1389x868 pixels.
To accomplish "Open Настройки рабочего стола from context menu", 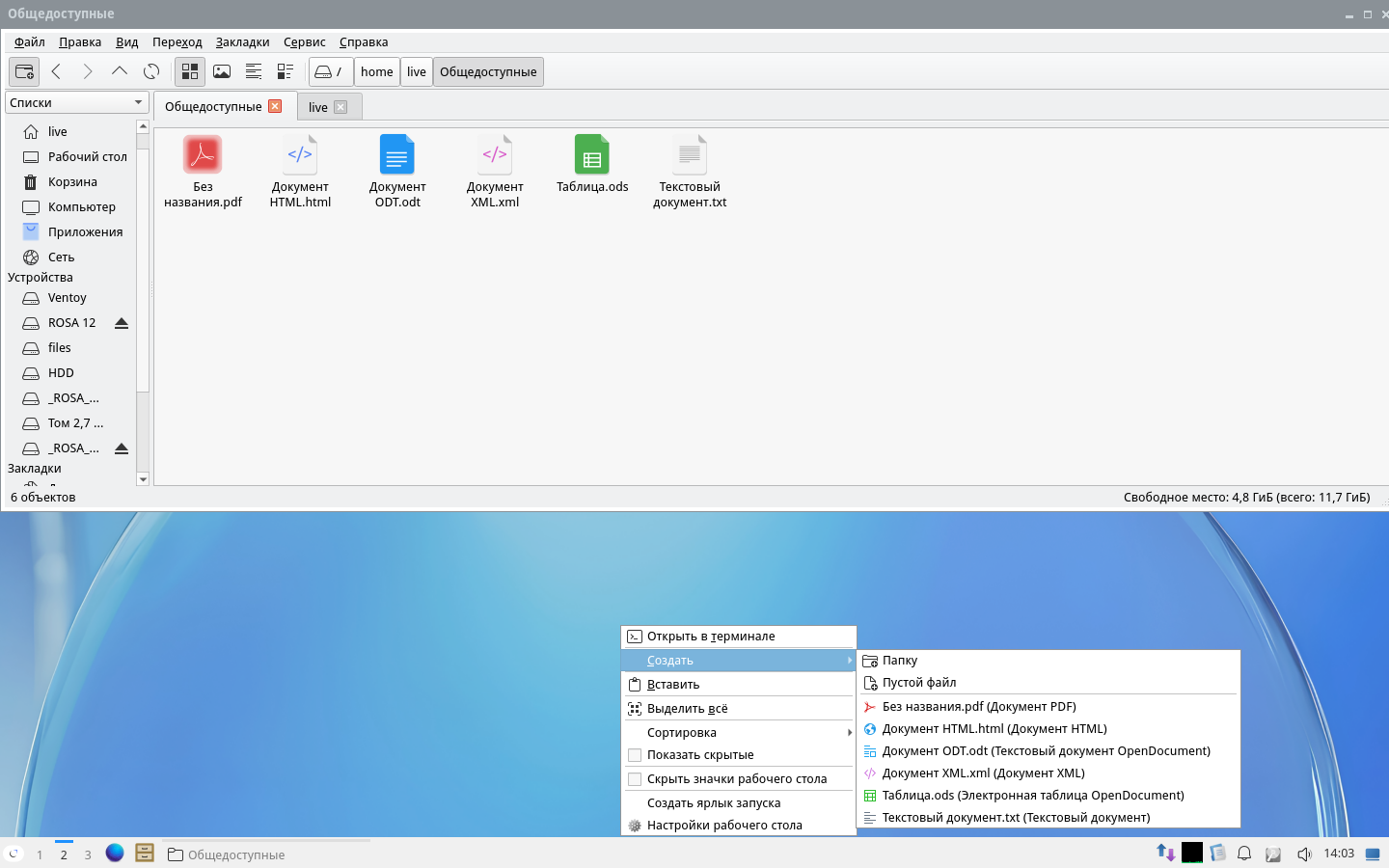I will 739,826.
